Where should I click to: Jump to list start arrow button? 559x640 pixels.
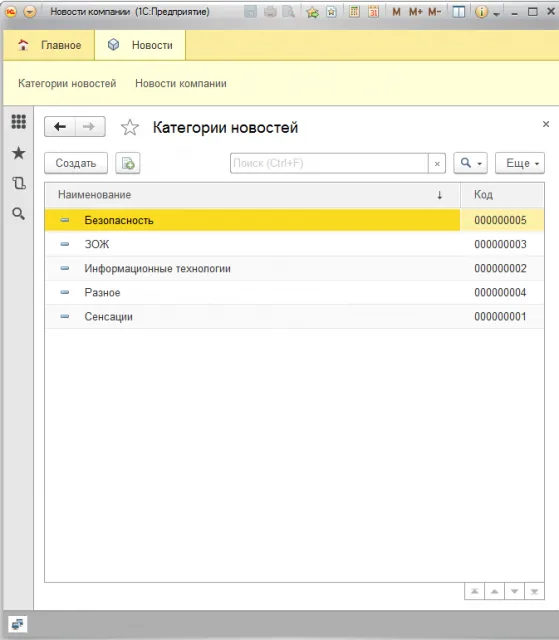click(475, 591)
